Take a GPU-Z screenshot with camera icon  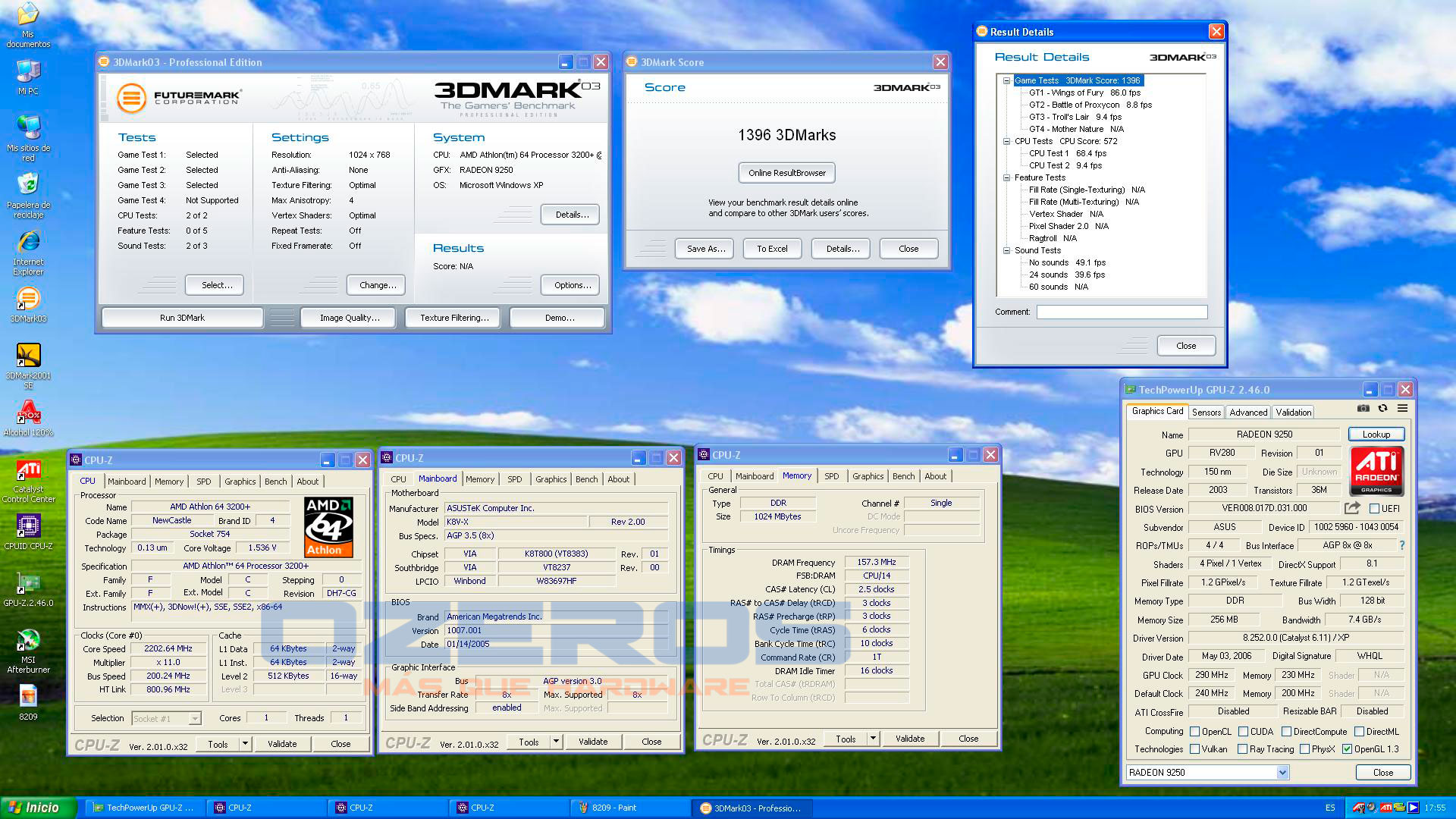pos(1363,408)
